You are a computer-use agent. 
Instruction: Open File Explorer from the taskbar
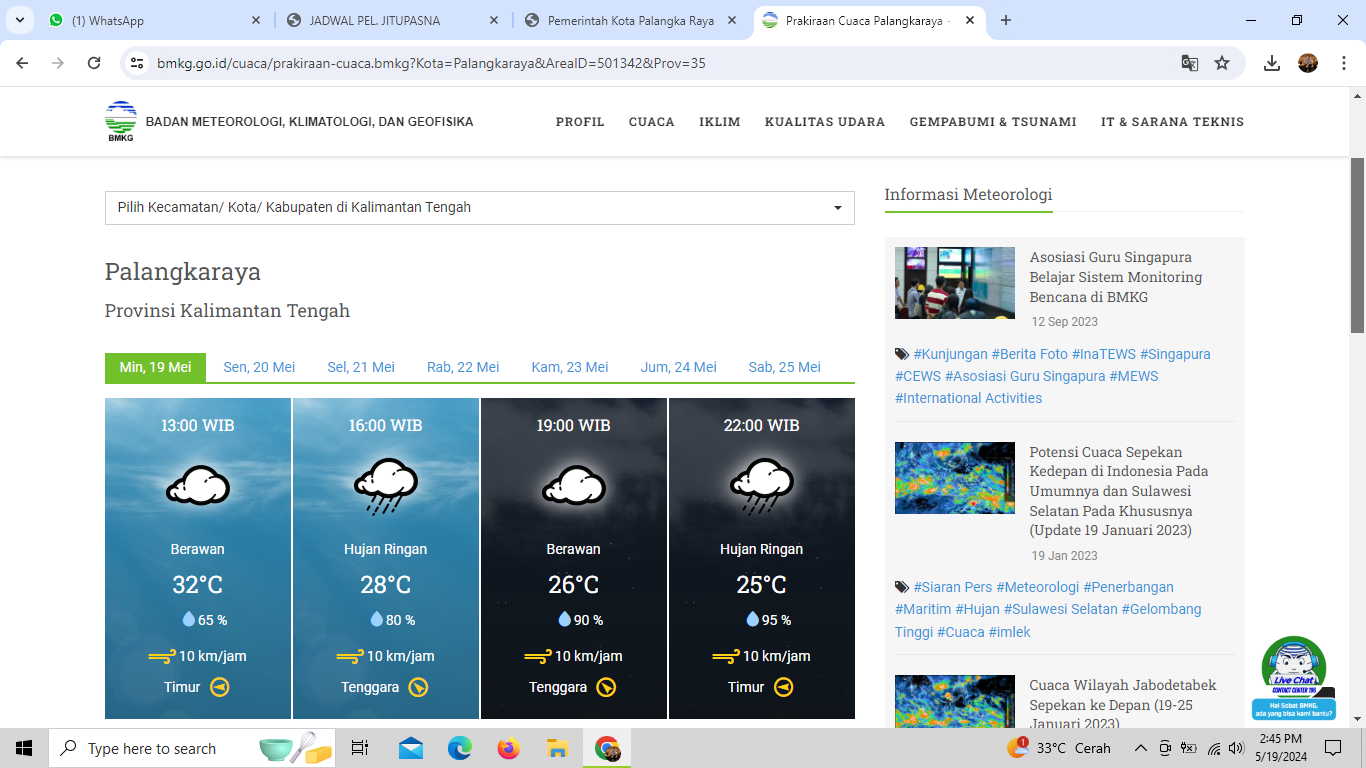(x=558, y=748)
